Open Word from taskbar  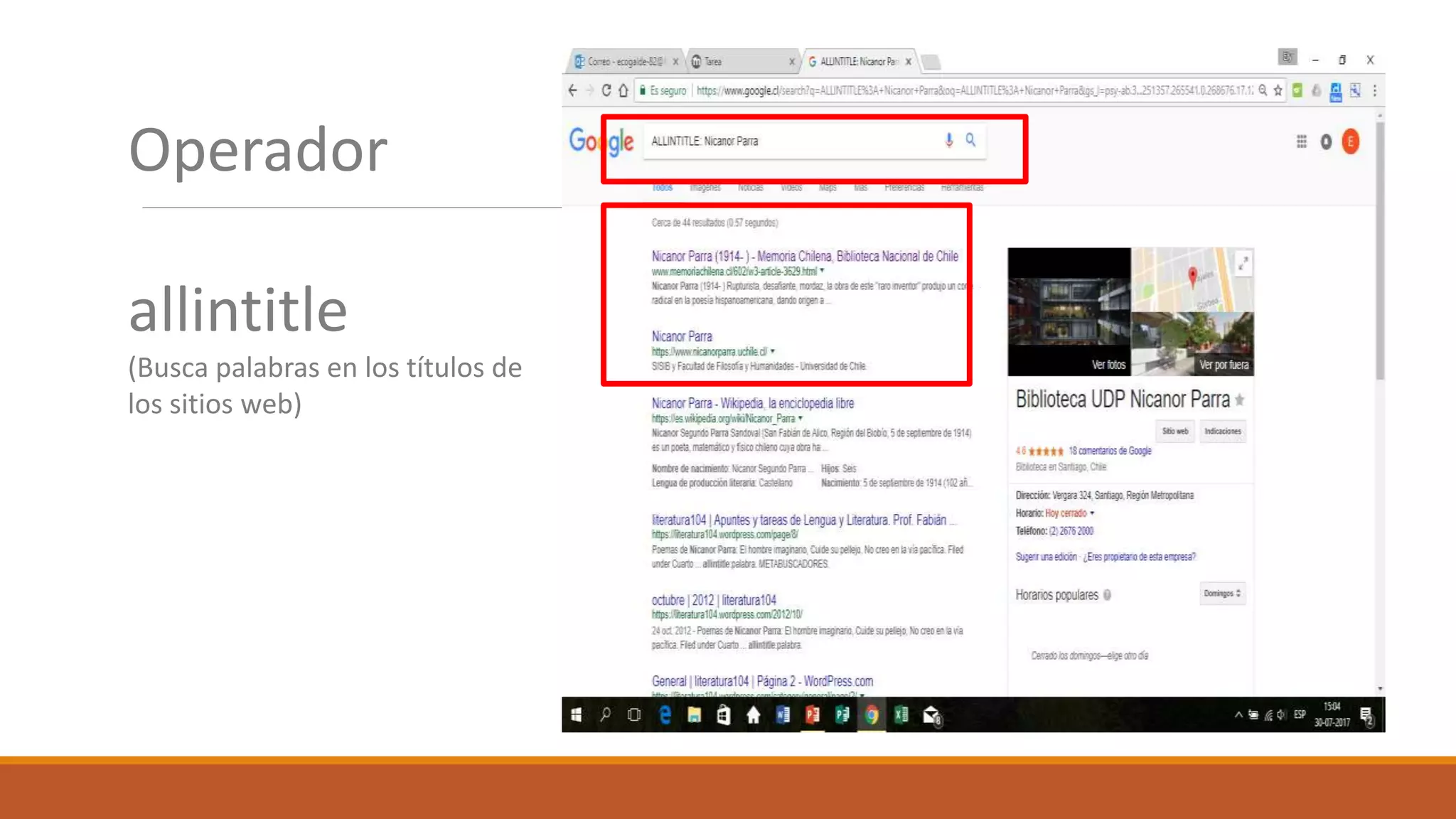point(783,714)
